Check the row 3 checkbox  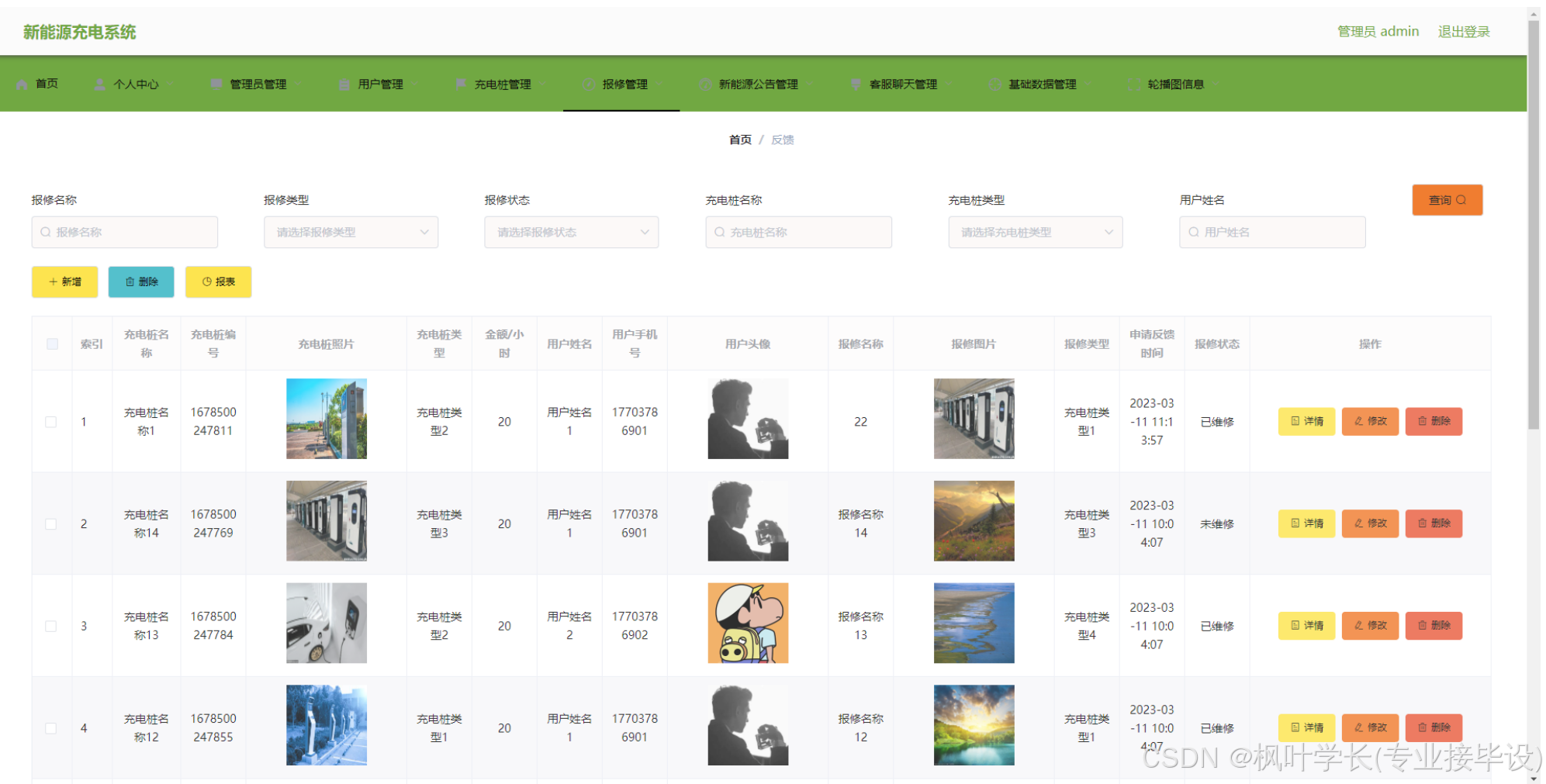(x=51, y=627)
